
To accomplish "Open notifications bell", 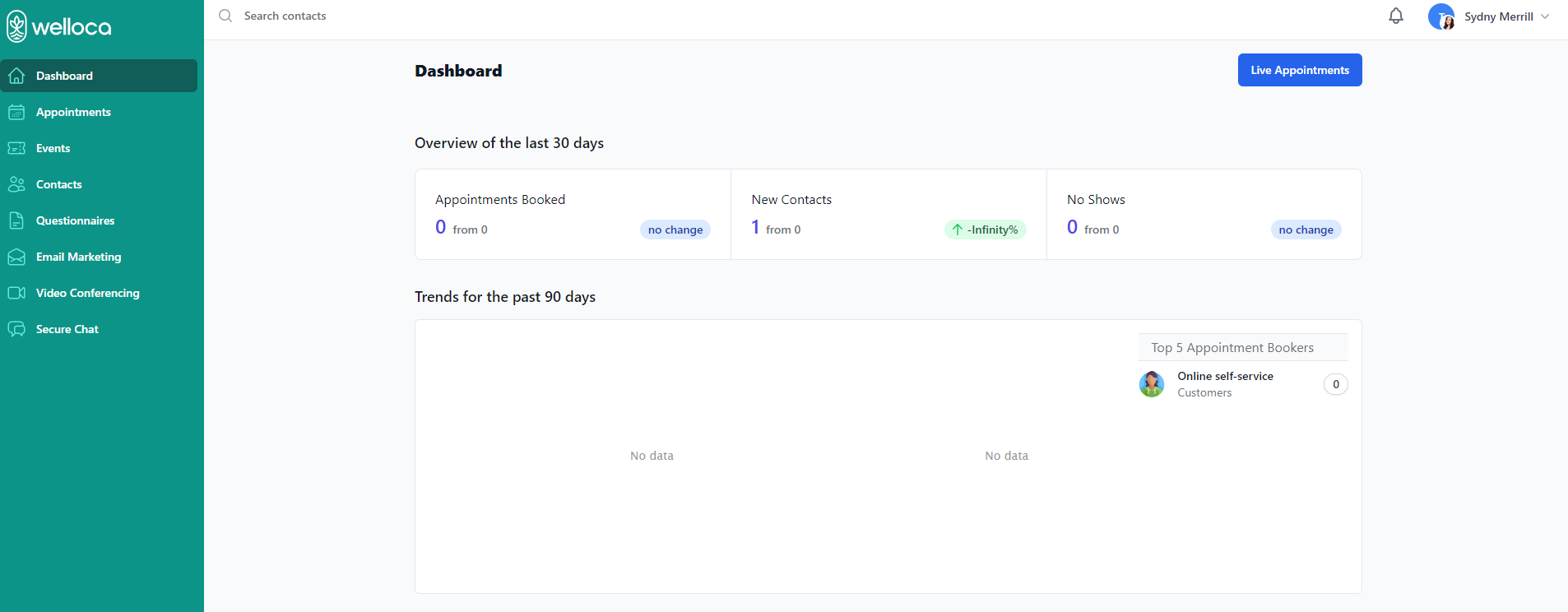I will (x=1396, y=16).
